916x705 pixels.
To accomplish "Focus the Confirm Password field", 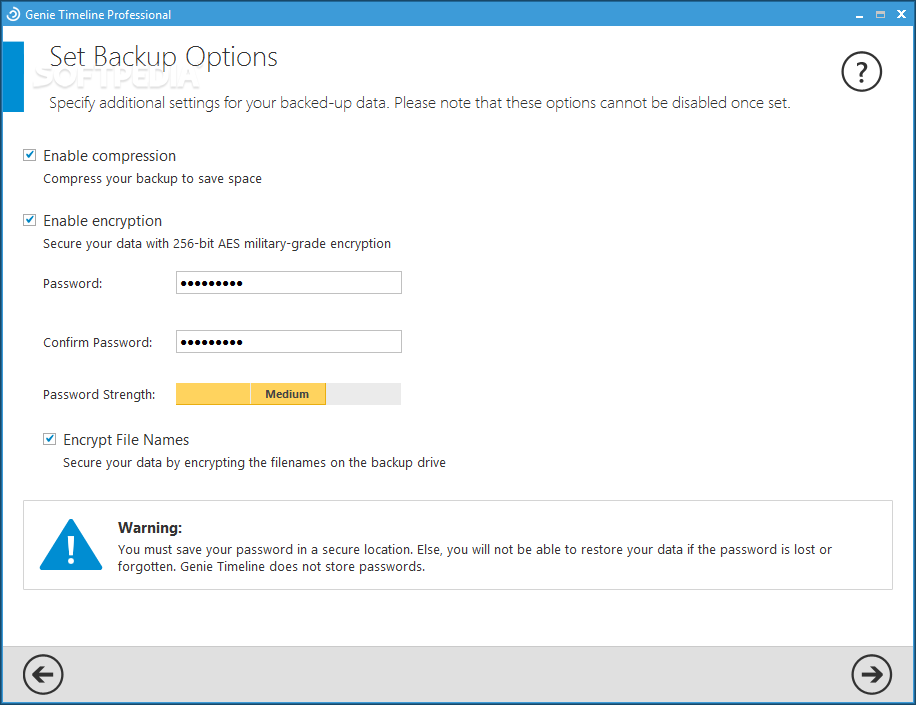I will tap(289, 342).
